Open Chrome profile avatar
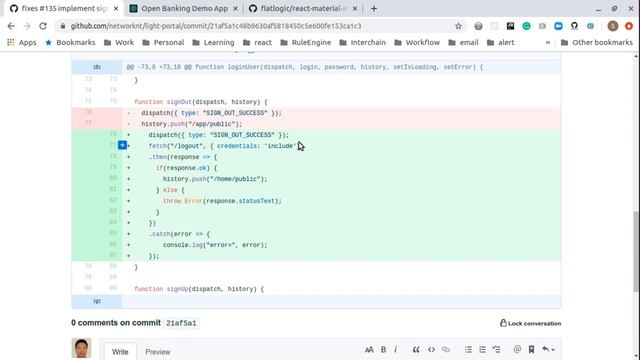This screenshot has width=640, height=360. click(x=613, y=26)
